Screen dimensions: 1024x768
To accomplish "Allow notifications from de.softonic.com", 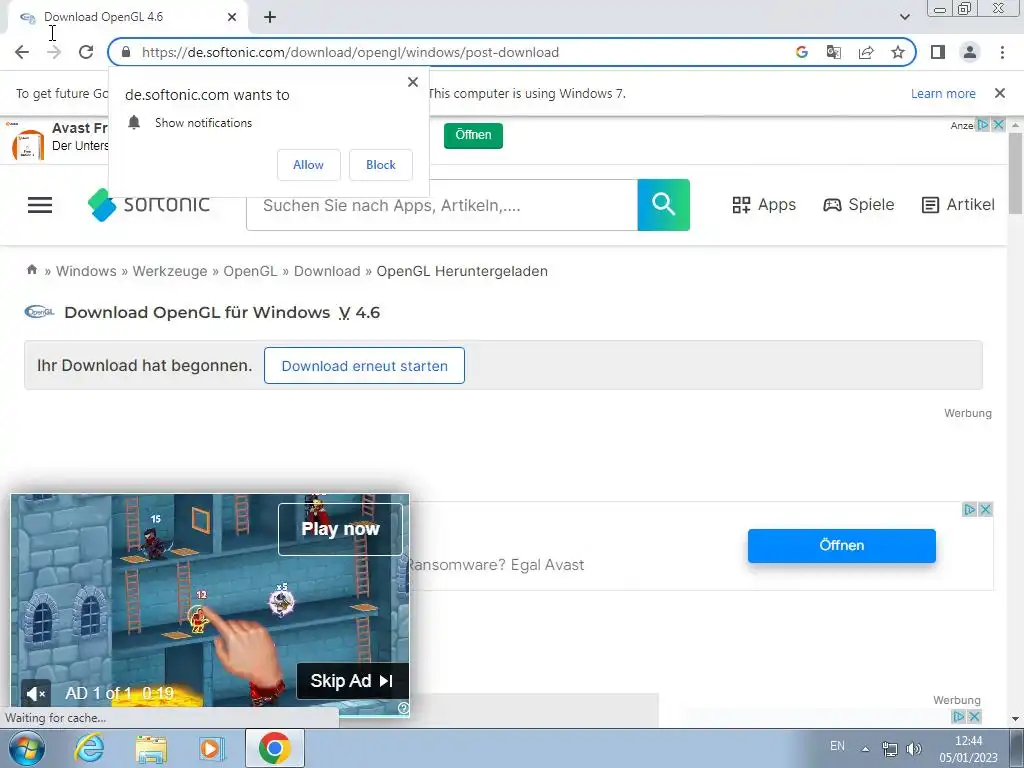I will 308,165.
